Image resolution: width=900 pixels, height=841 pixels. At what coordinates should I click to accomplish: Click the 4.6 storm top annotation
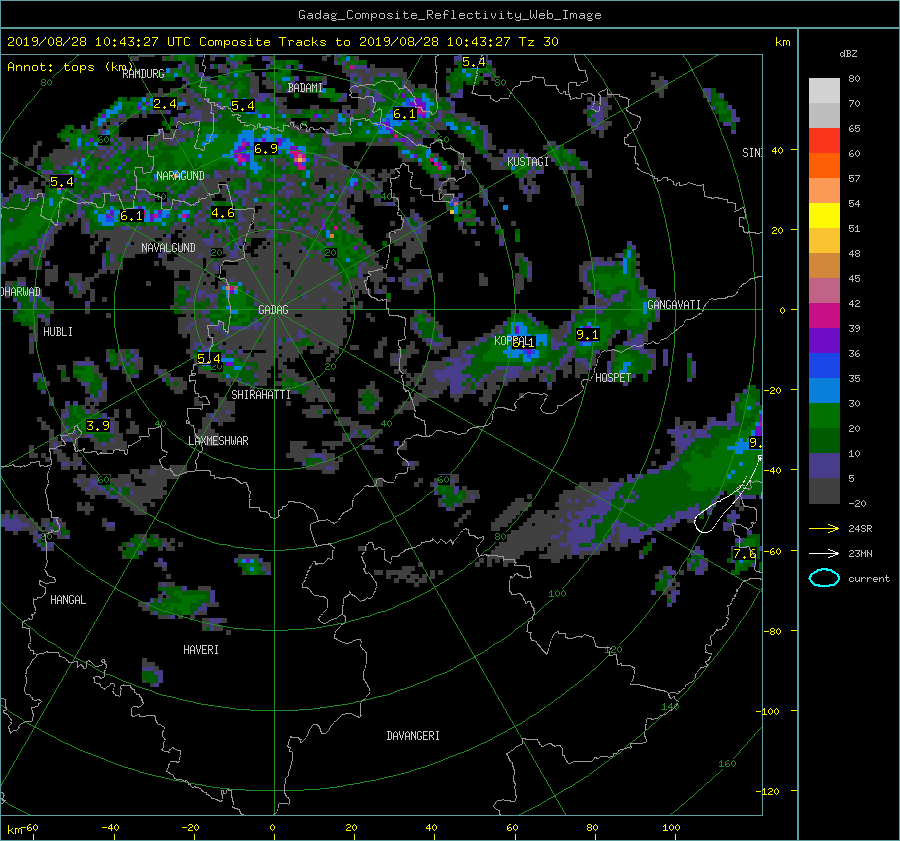tap(223, 213)
